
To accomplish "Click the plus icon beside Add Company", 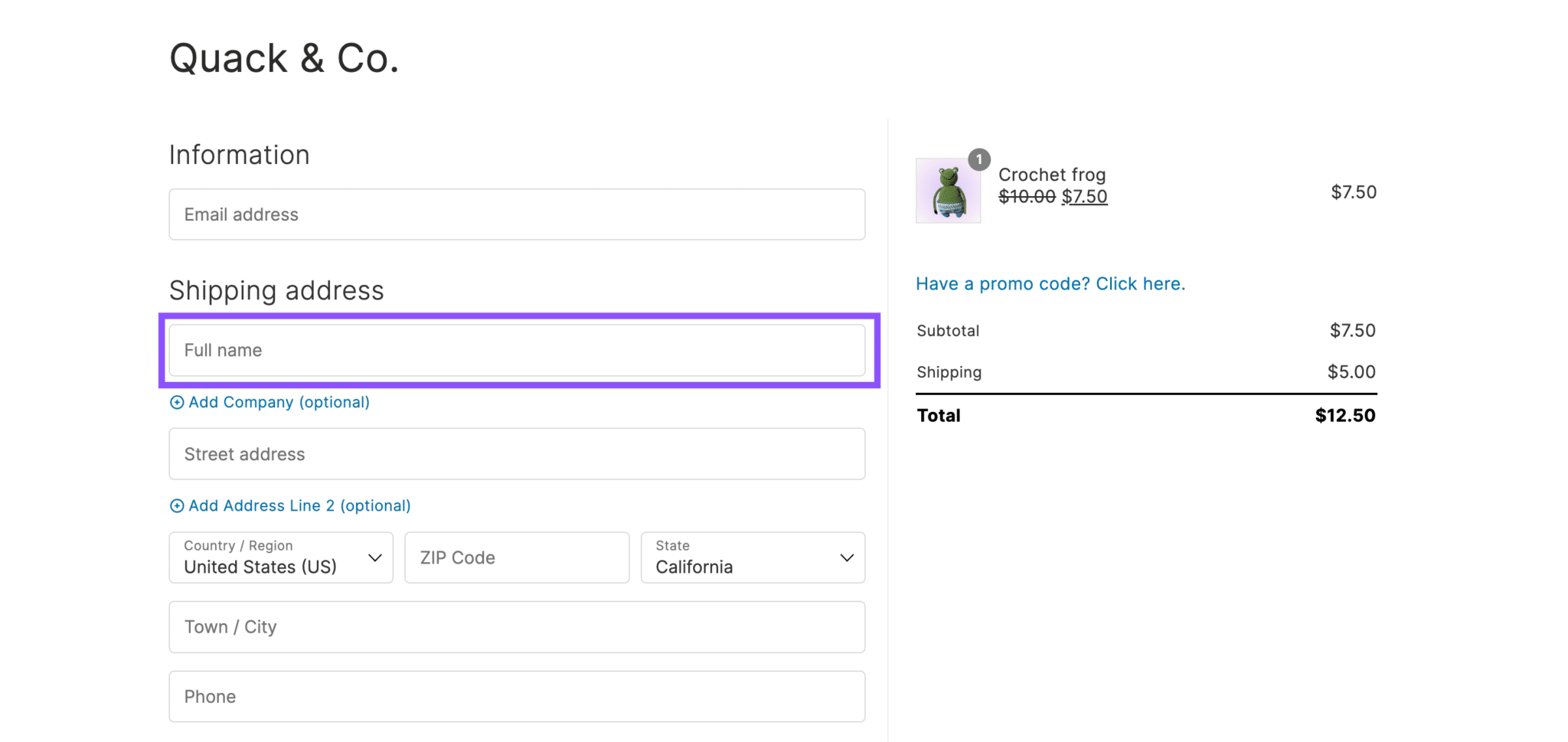I will (177, 402).
